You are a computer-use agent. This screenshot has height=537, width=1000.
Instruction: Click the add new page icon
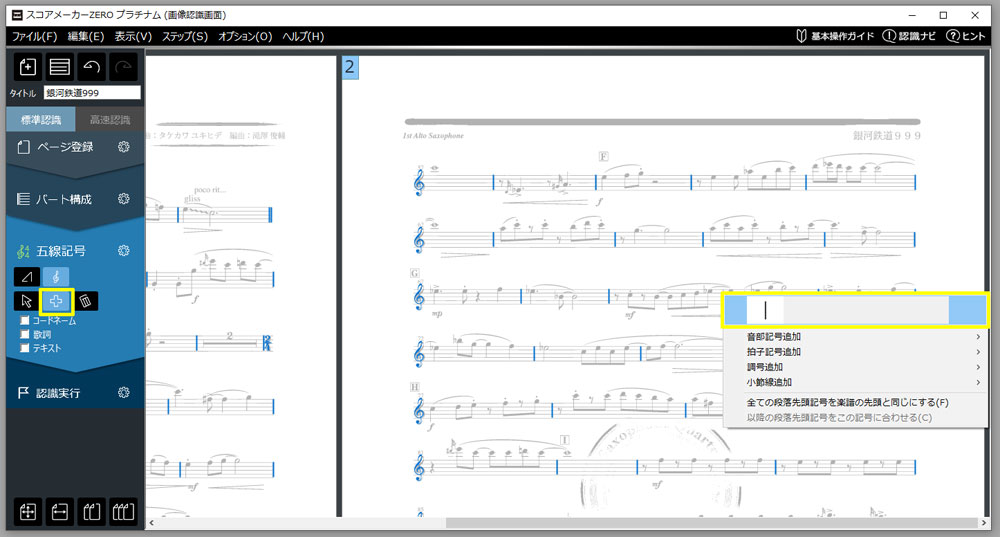(28, 66)
